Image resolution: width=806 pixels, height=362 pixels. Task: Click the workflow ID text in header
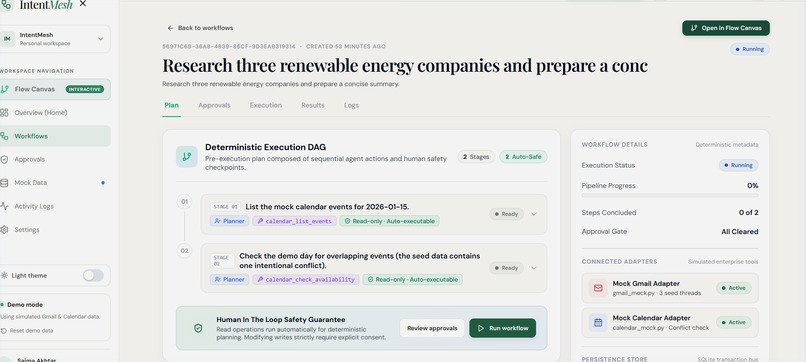[x=229, y=46]
